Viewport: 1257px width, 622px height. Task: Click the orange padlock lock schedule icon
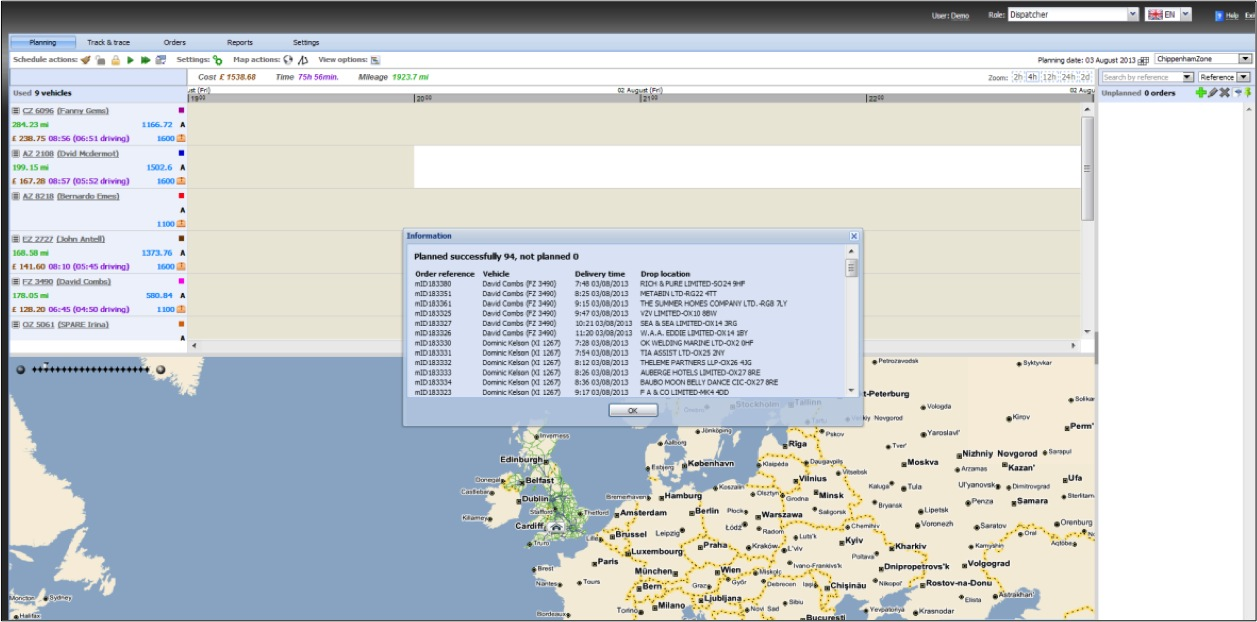116,60
